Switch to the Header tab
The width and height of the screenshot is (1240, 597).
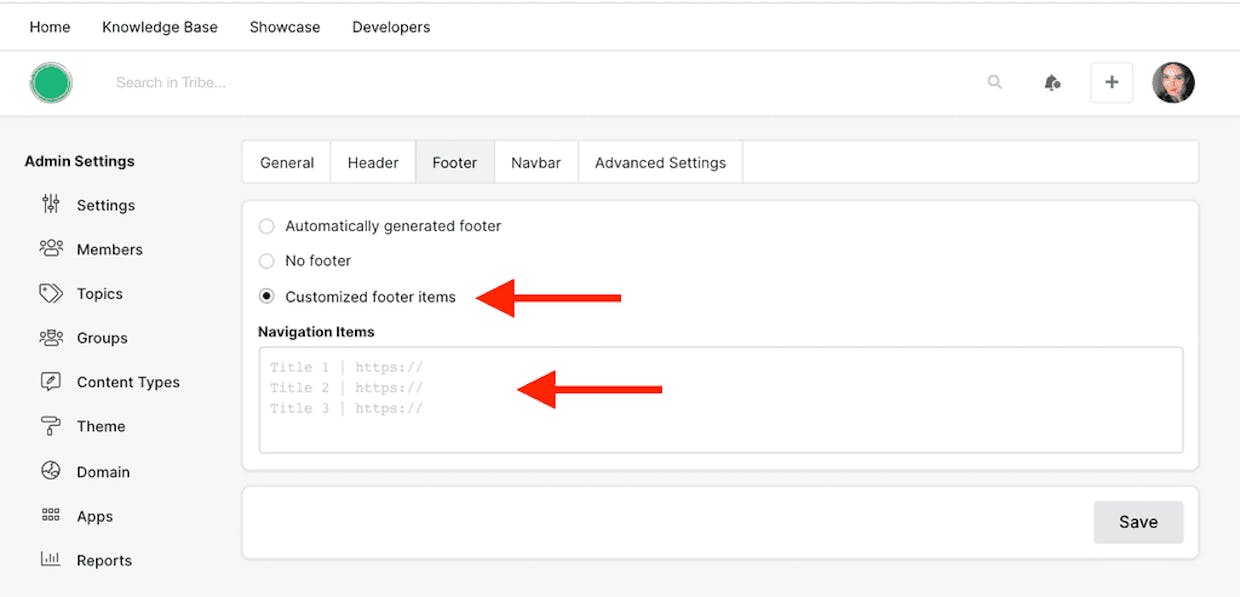(373, 163)
